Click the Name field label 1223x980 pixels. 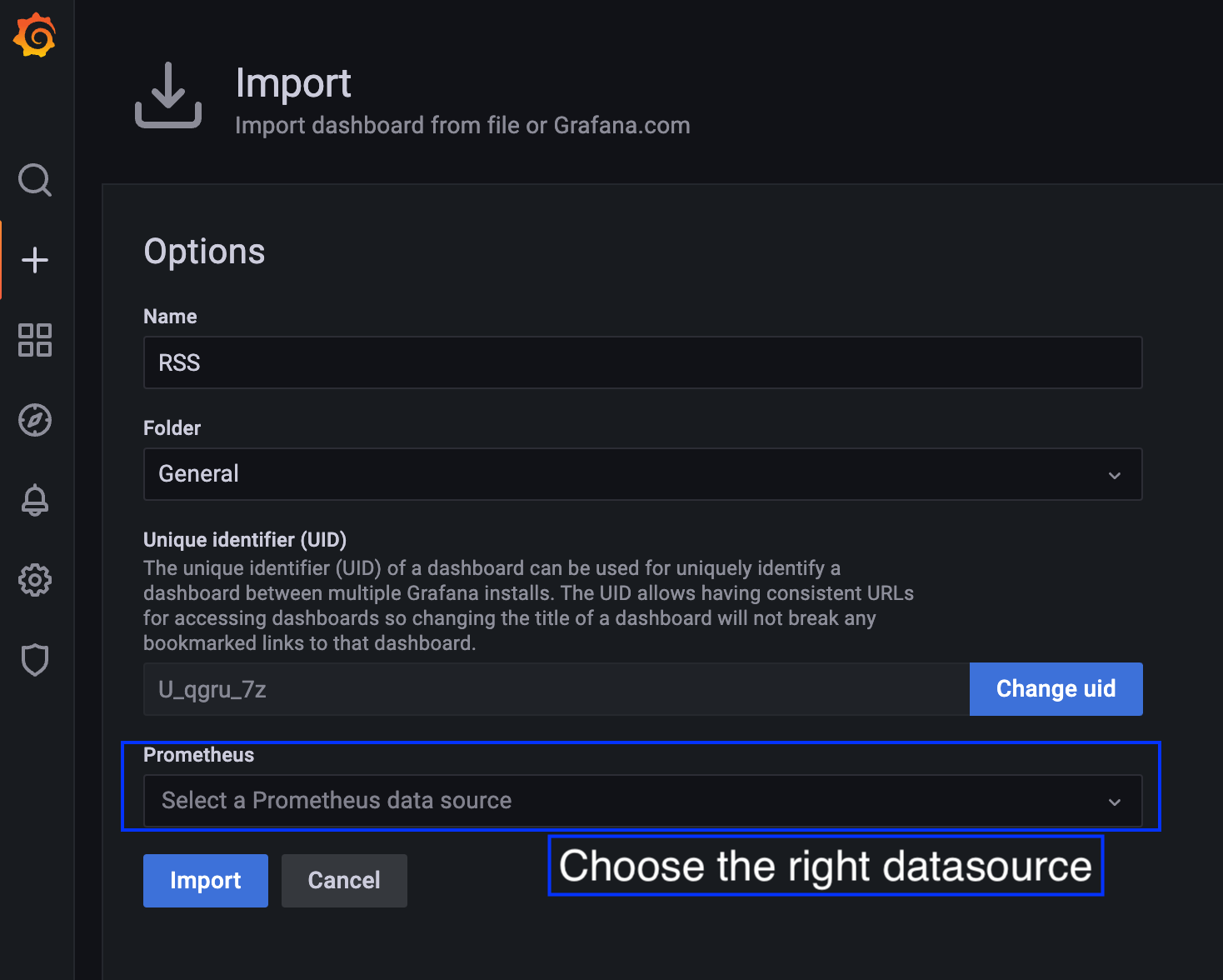click(170, 317)
